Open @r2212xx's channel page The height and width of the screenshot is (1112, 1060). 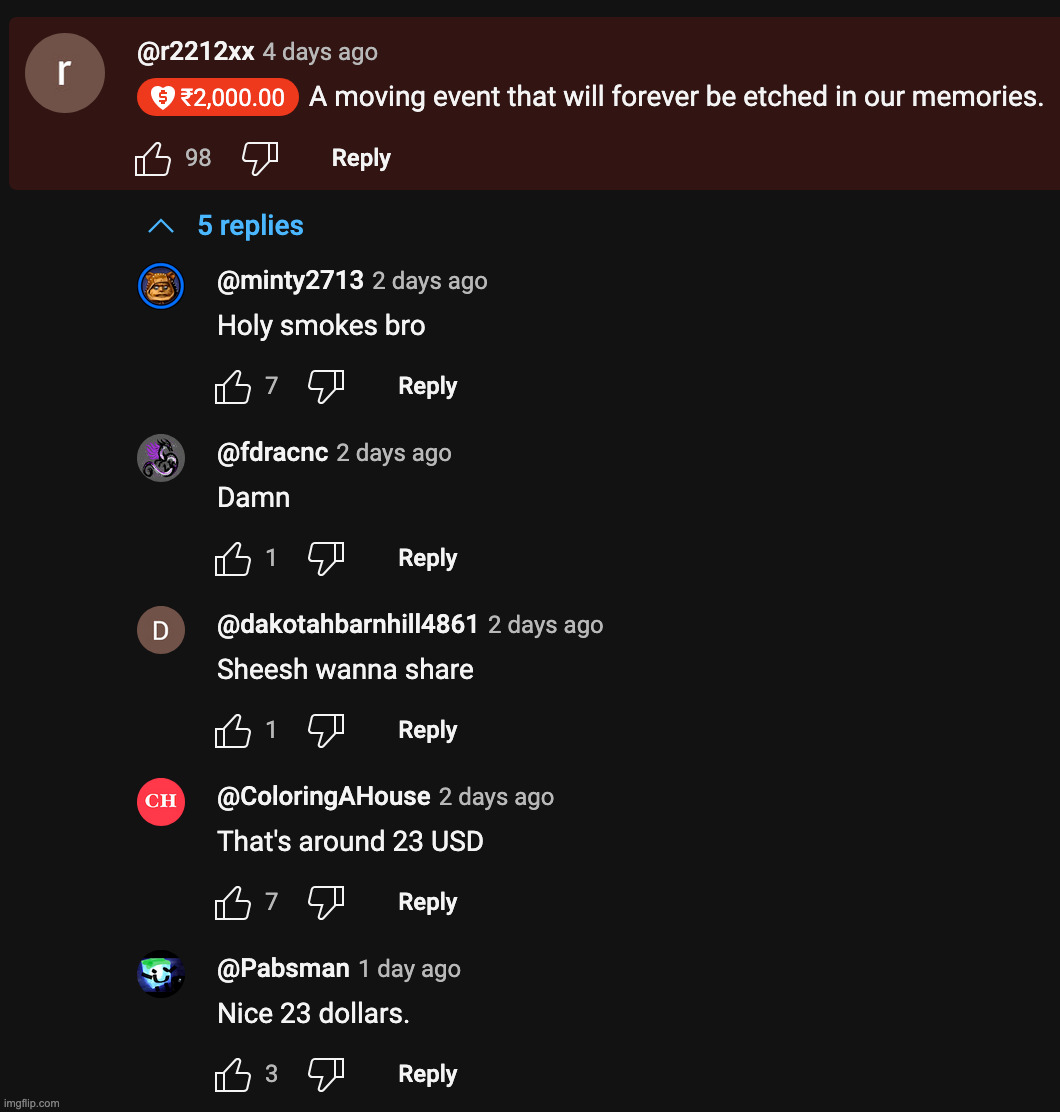[x=195, y=52]
